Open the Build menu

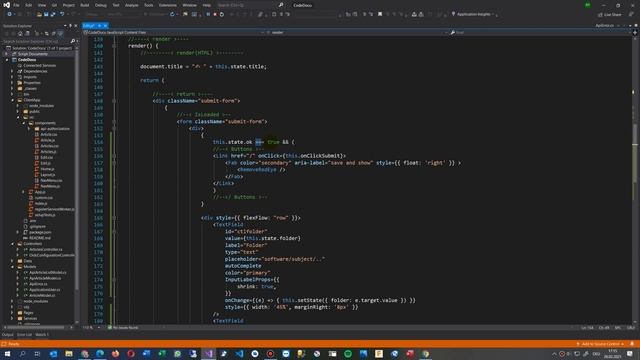84,5
